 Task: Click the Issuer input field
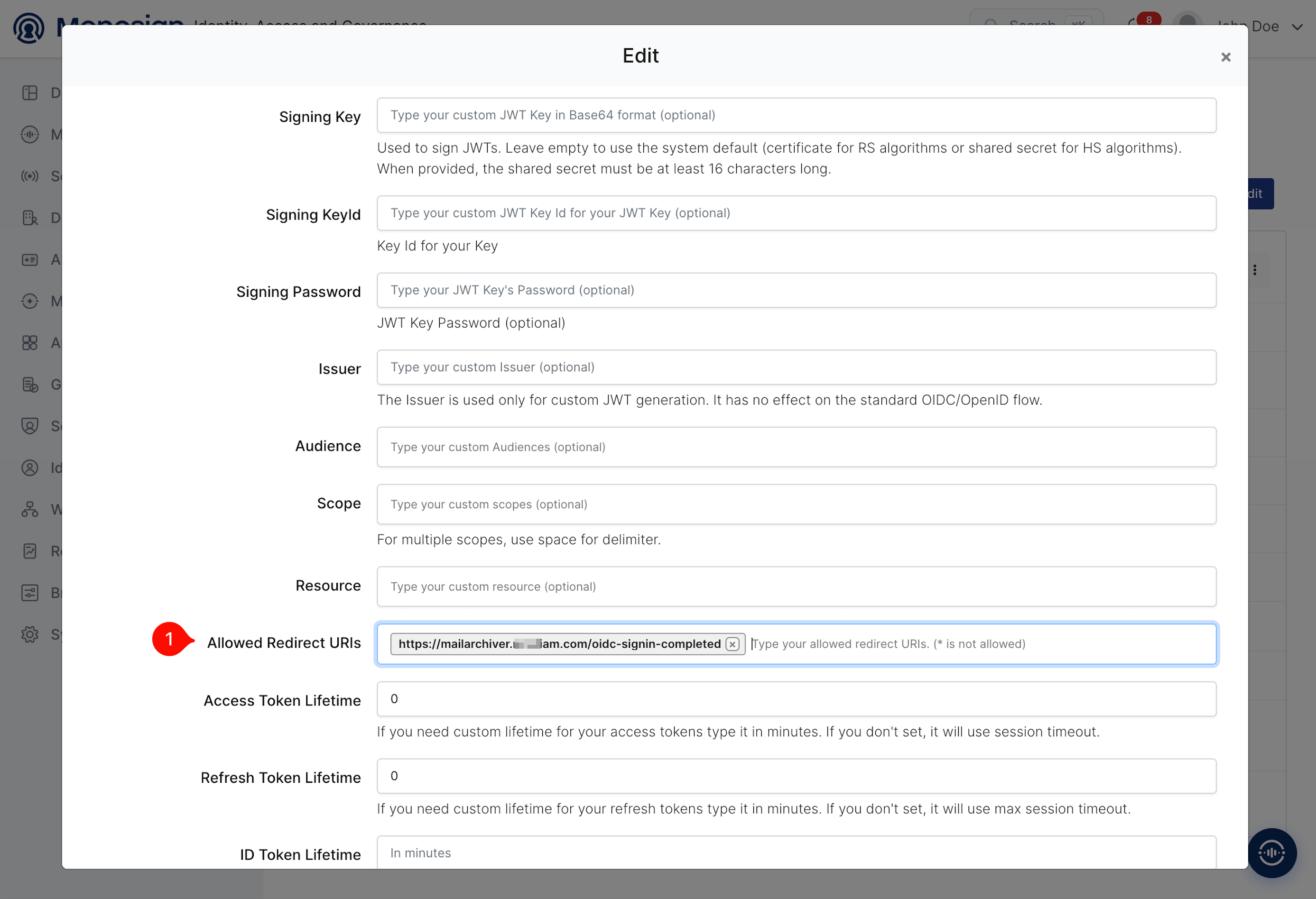(796, 367)
